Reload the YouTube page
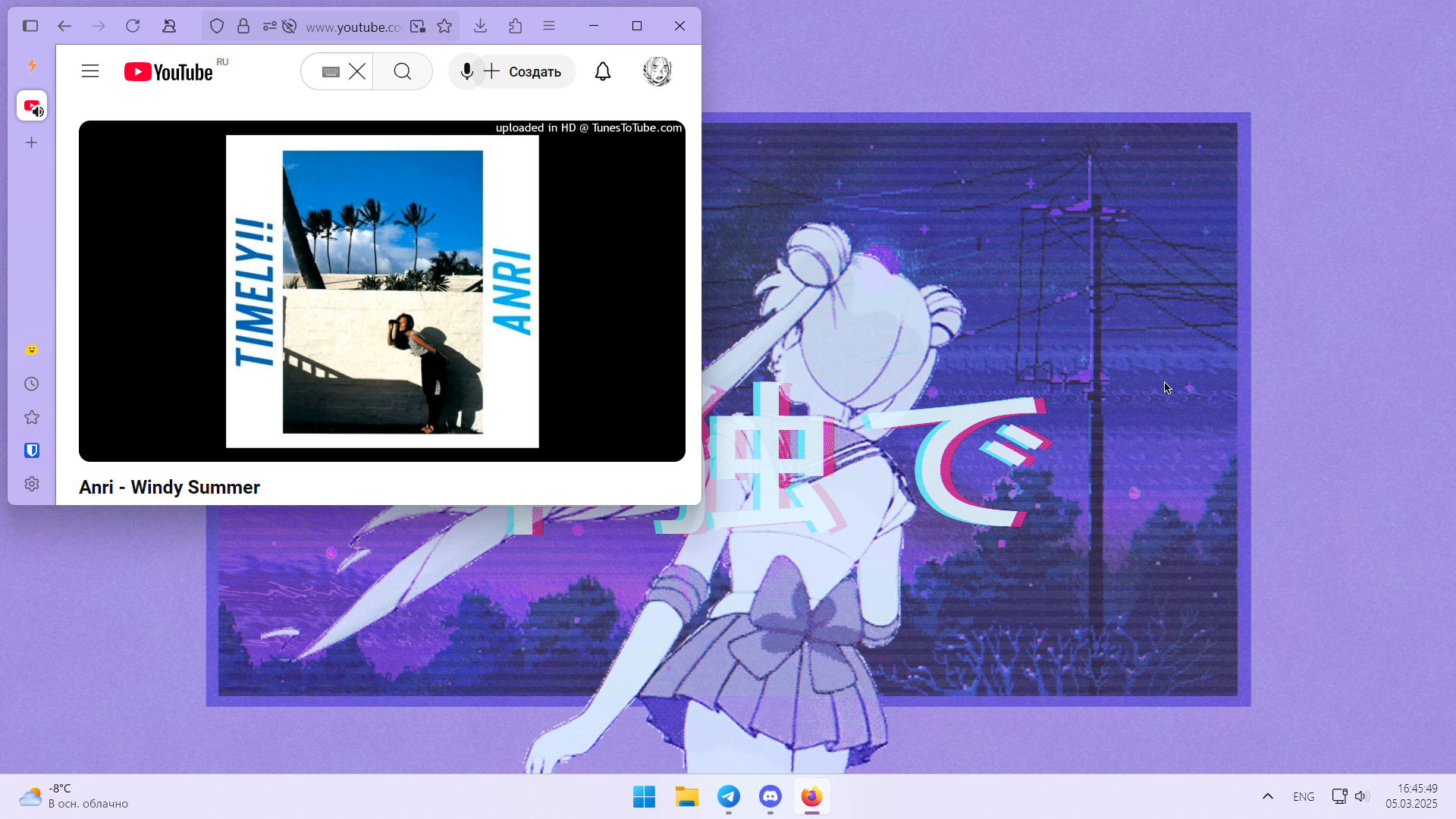 pyautogui.click(x=133, y=26)
